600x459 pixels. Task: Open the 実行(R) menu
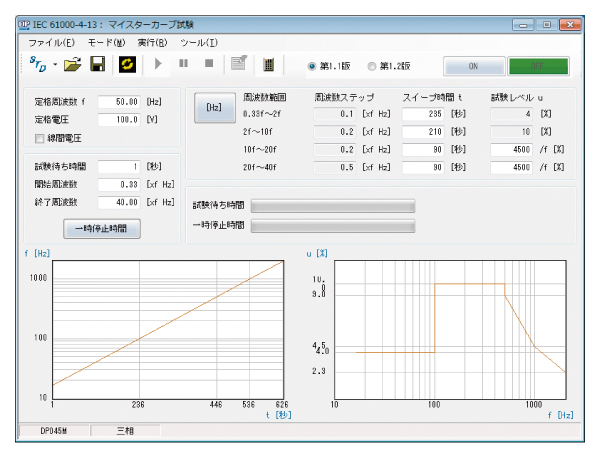[152, 43]
